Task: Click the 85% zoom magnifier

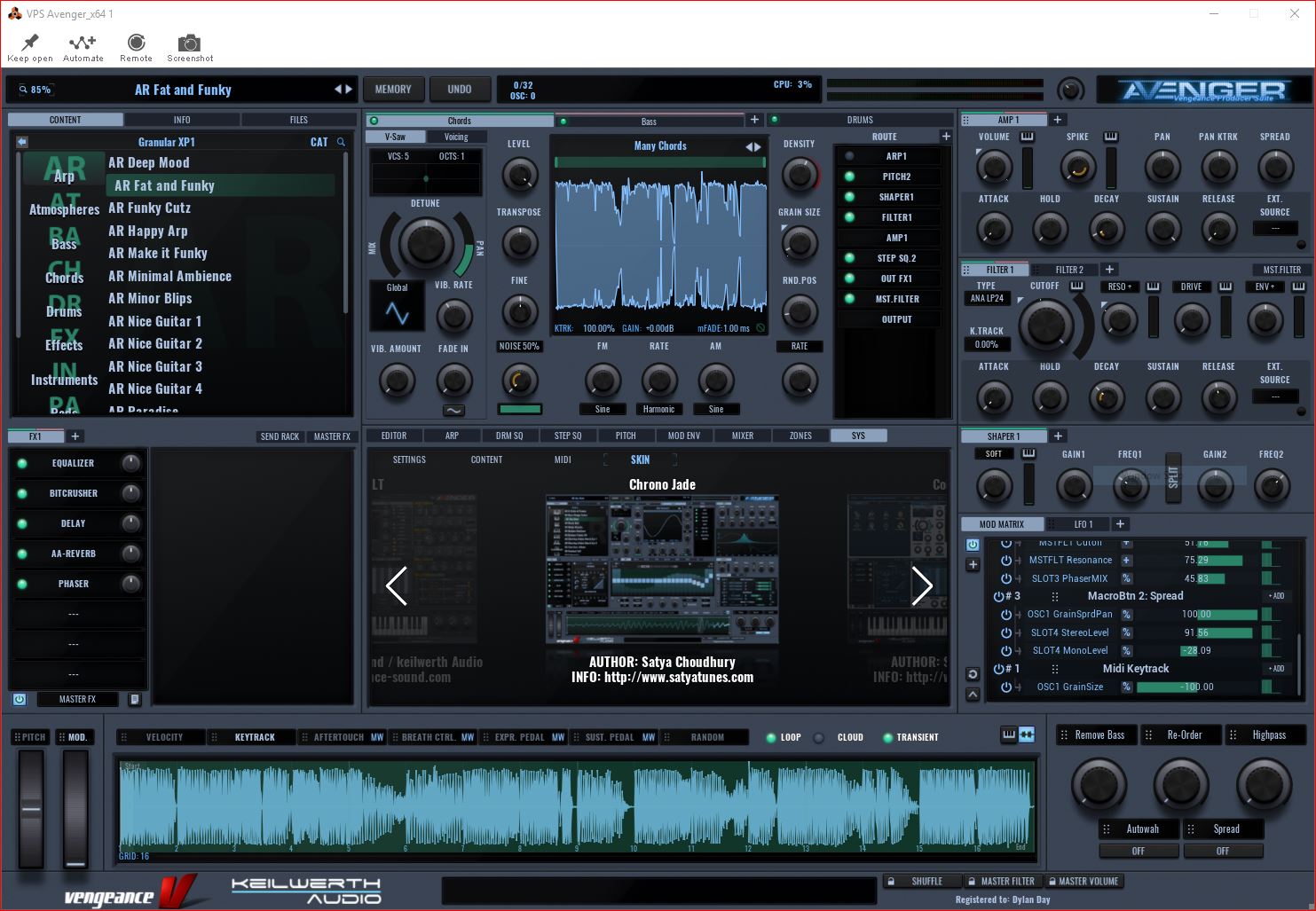Action: click(23, 90)
